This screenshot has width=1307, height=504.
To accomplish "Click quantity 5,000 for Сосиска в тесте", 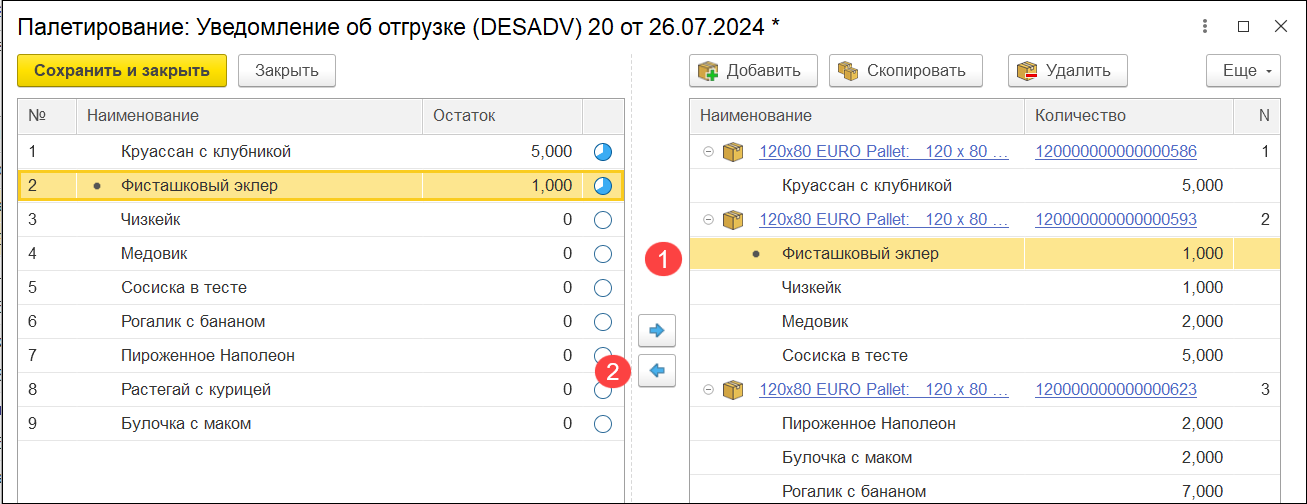I will [x=1202, y=356].
